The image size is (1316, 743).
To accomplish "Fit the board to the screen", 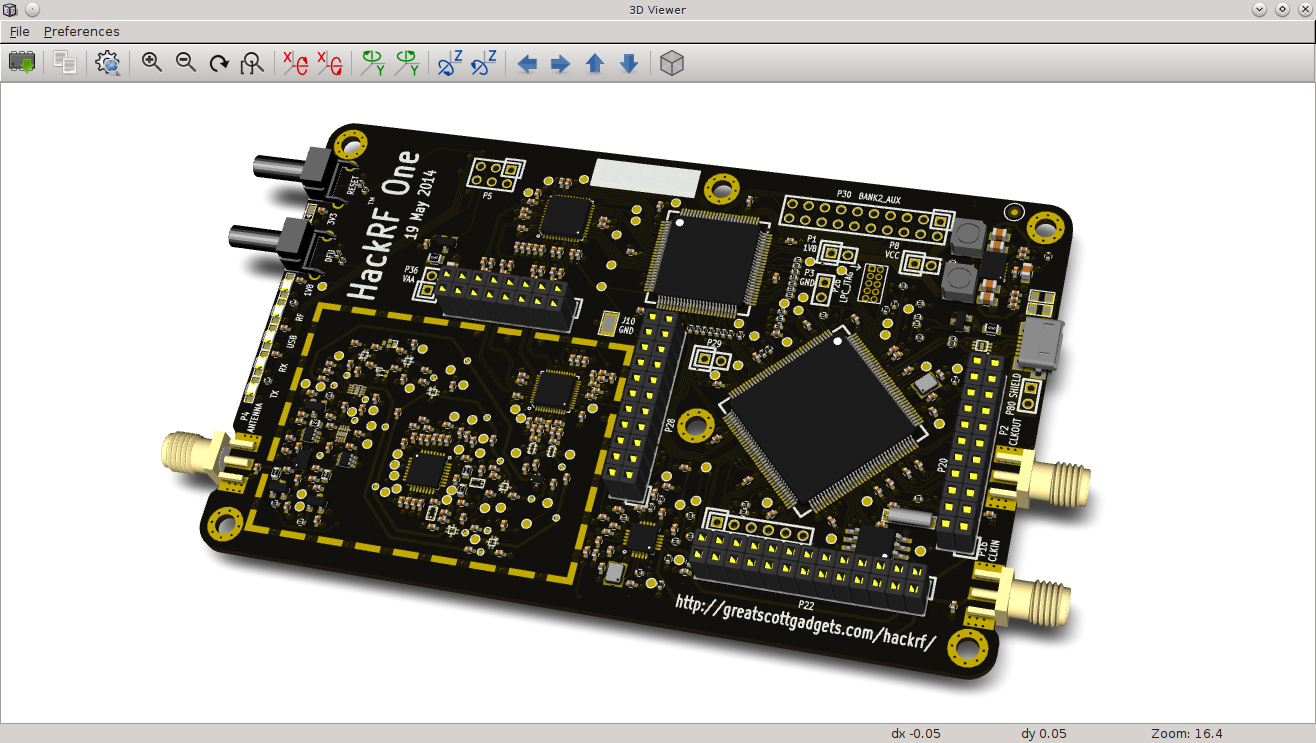I will pyautogui.click(x=252, y=63).
